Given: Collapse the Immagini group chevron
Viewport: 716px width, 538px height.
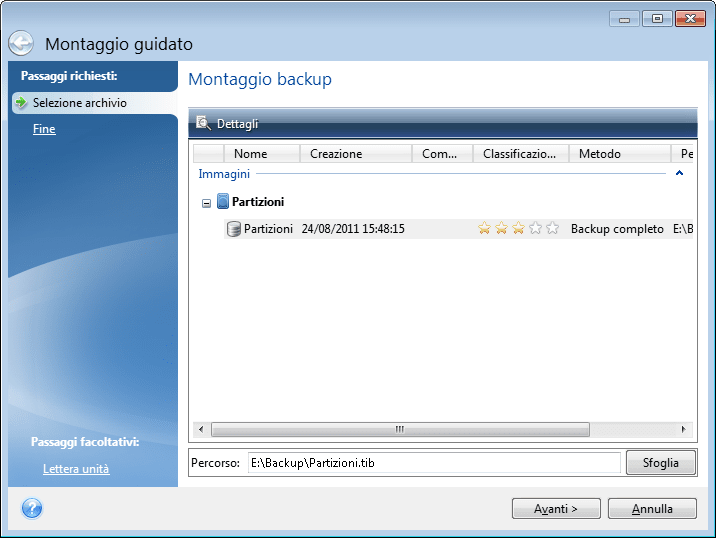Looking at the screenshot, I should tap(679, 174).
